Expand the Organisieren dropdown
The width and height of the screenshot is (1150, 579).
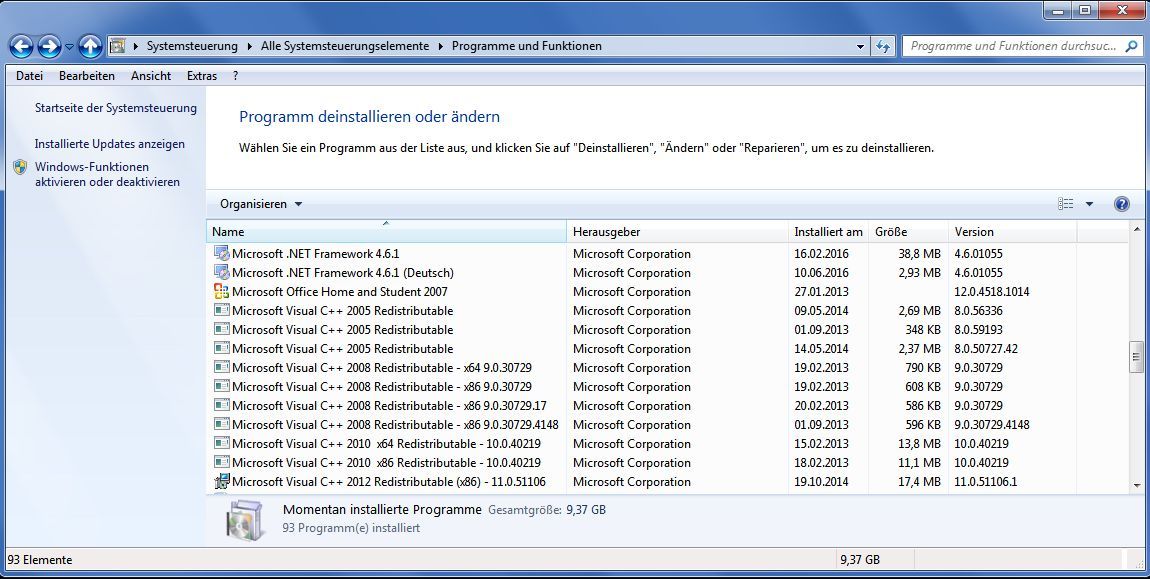click(261, 204)
